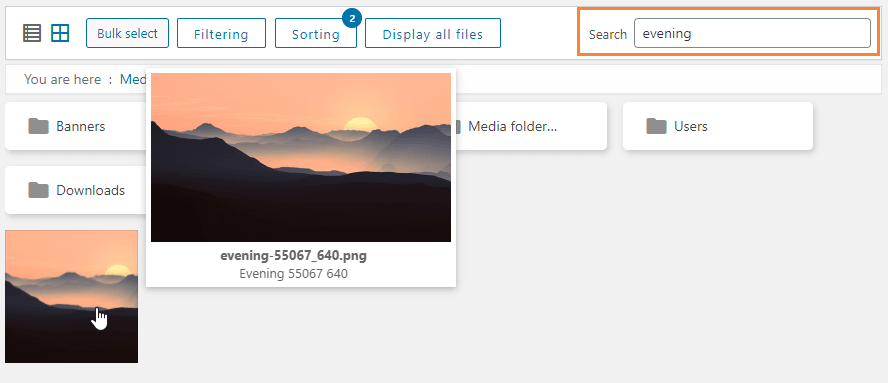Click the Users folder icon
Screen dimensions: 888x383
click(656, 126)
